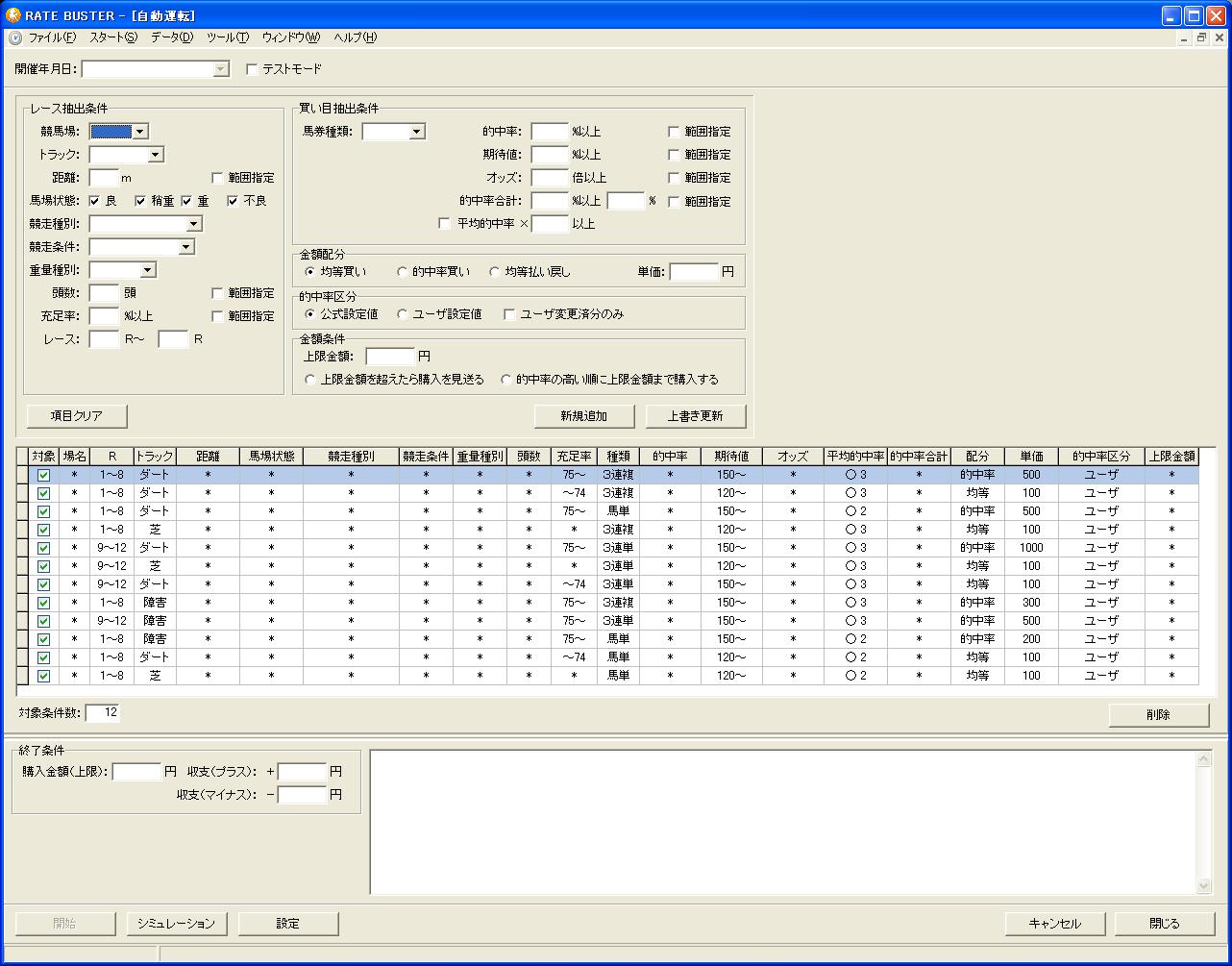Focus the 距離 meters input field
The width and height of the screenshot is (1232, 966).
[x=104, y=178]
